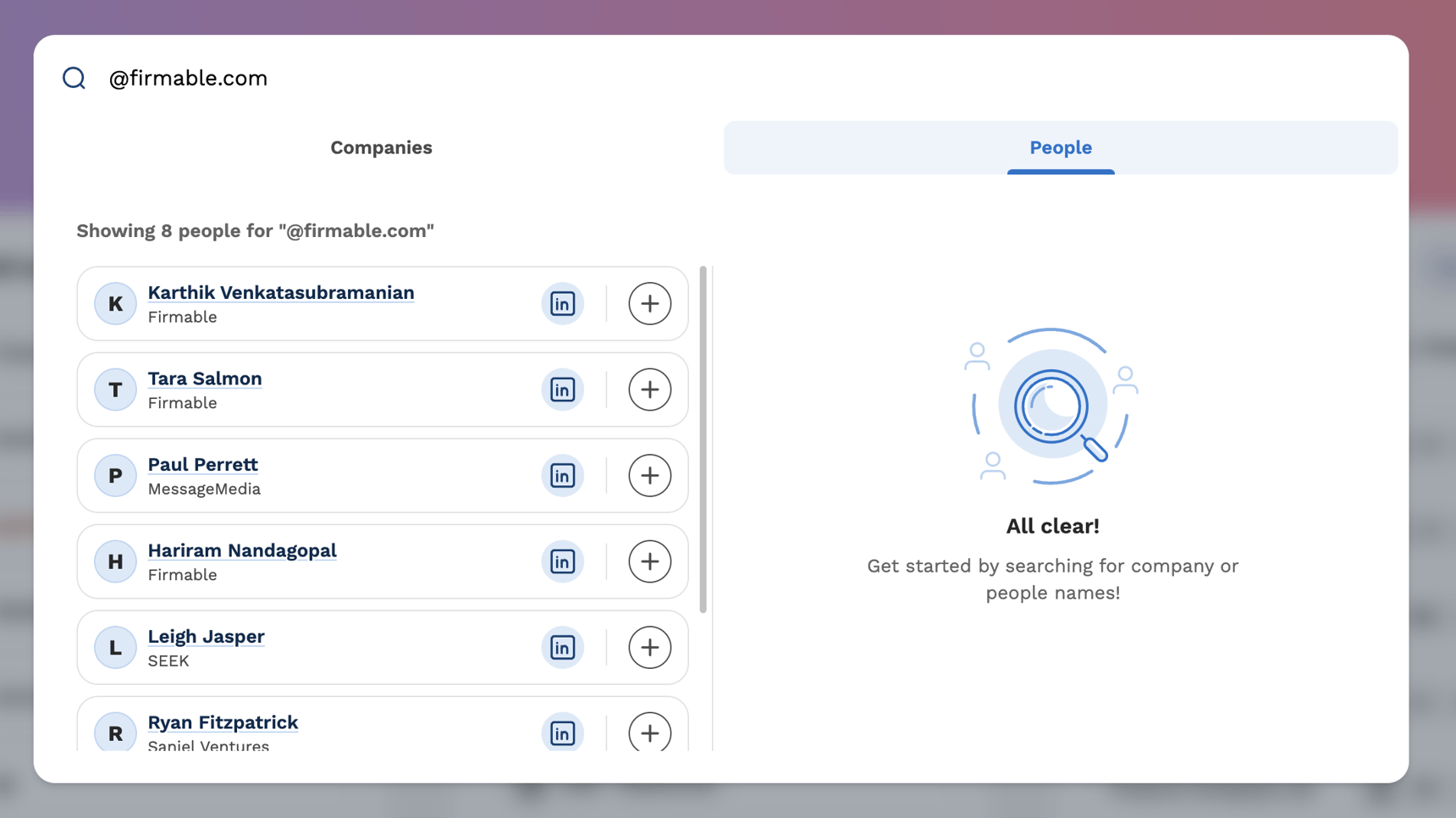Open Ryan Fitzpatrick's LinkedIn icon
The image size is (1456, 818).
(562, 732)
